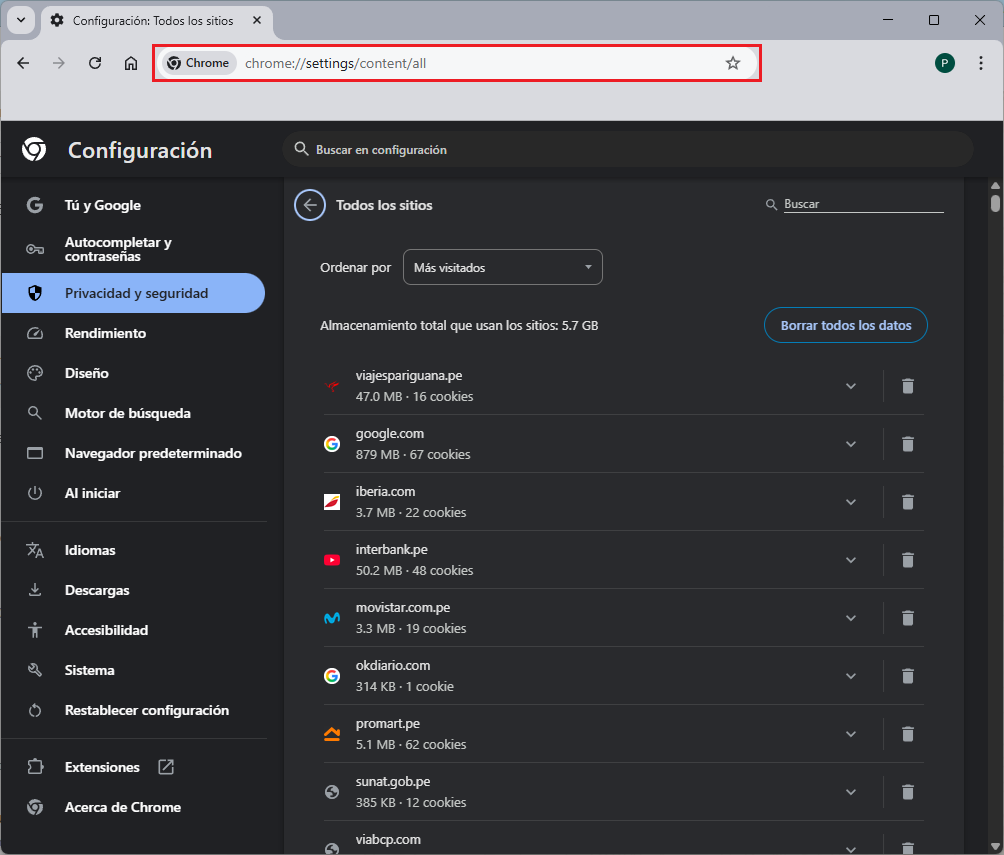The width and height of the screenshot is (1004, 855).
Task: Delete sunat.gob.pe data via trash icon
Action: 907,792
